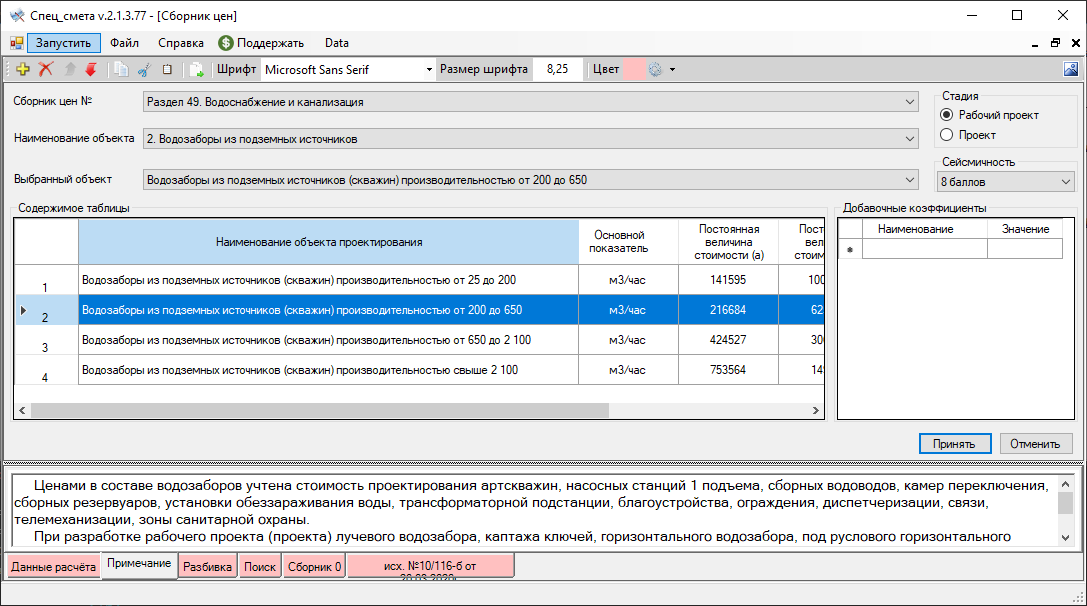Select the Рабочий проект stage option

pyautogui.click(x=946, y=115)
